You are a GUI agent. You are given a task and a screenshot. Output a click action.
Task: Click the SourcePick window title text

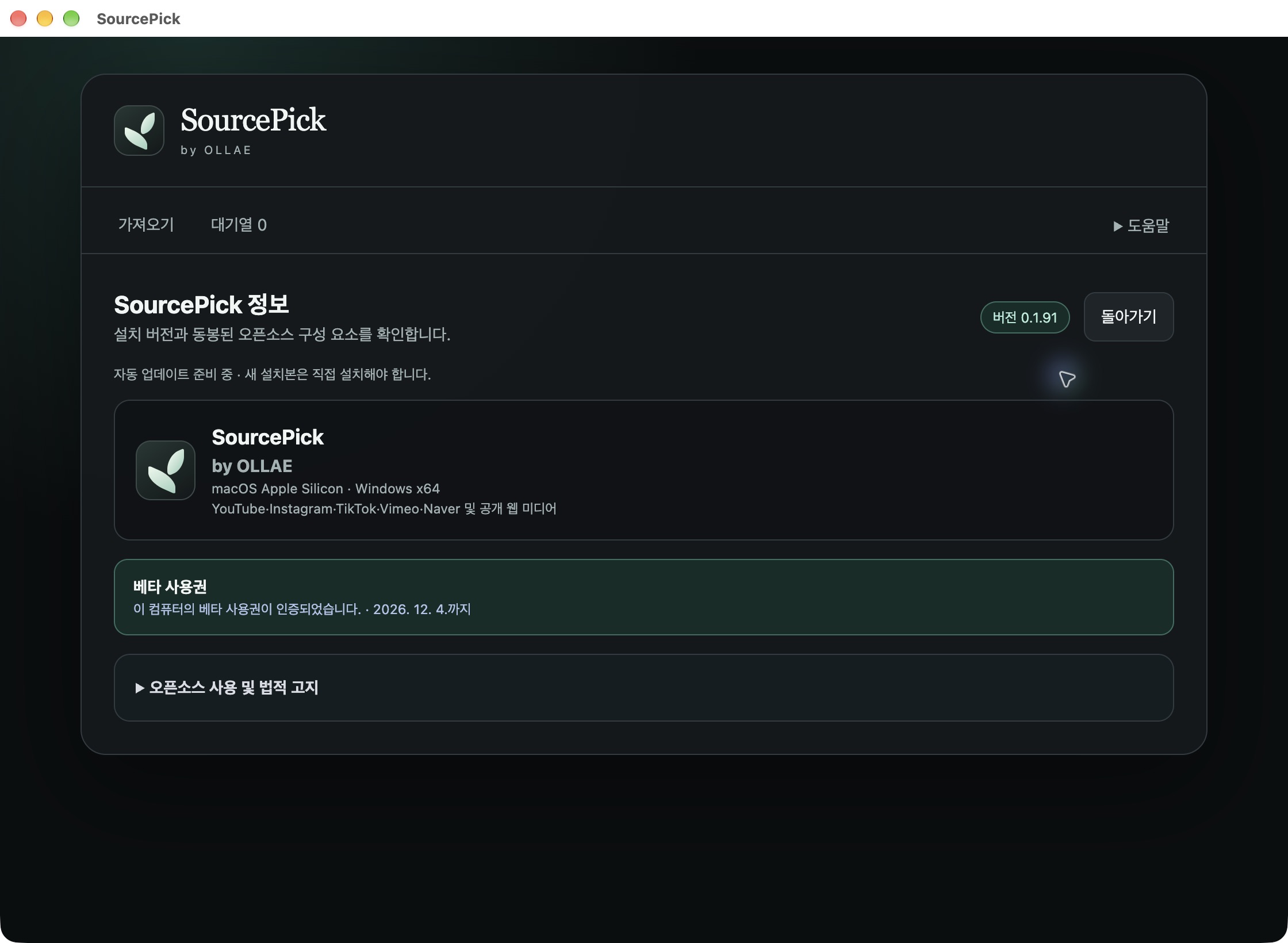[x=139, y=19]
